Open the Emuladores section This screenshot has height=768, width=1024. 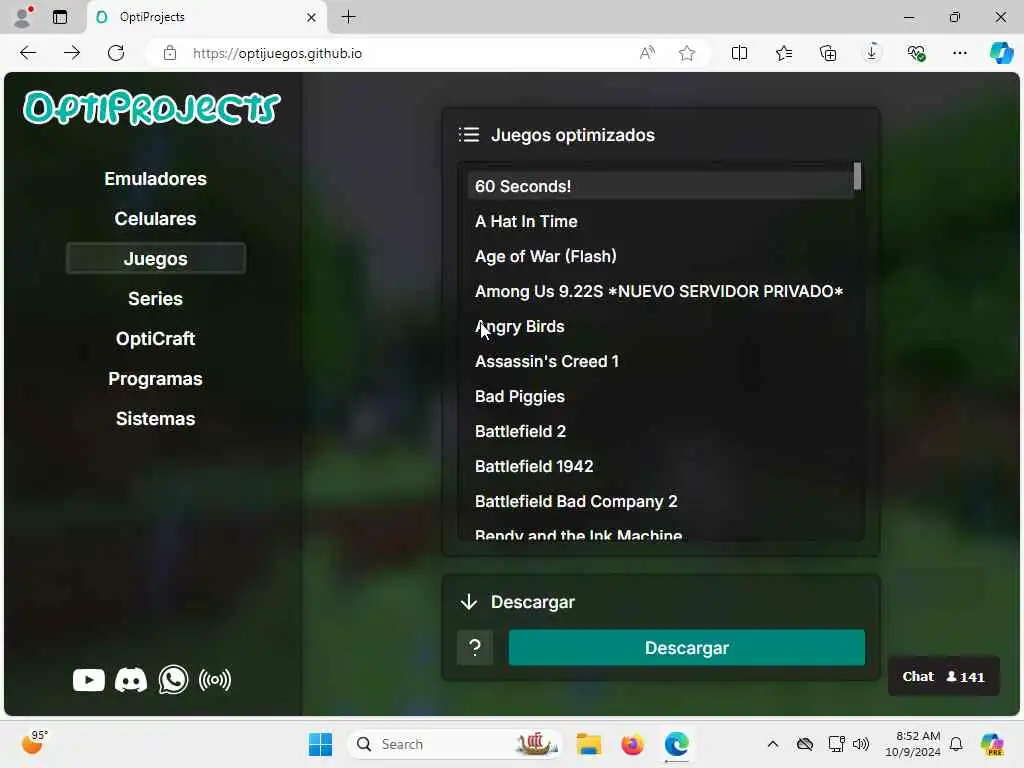pos(155,178)
